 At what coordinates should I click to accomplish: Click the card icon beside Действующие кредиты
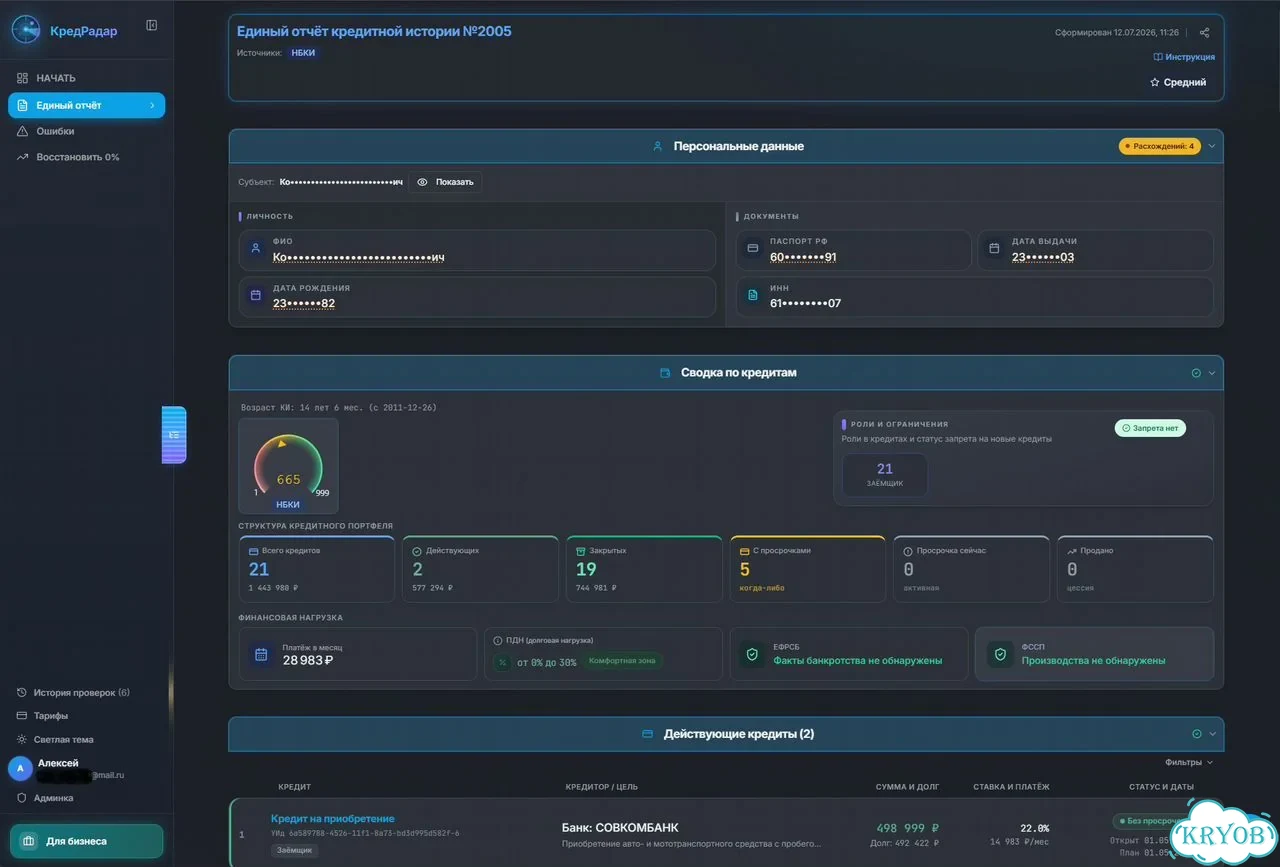tap(647, 734)
